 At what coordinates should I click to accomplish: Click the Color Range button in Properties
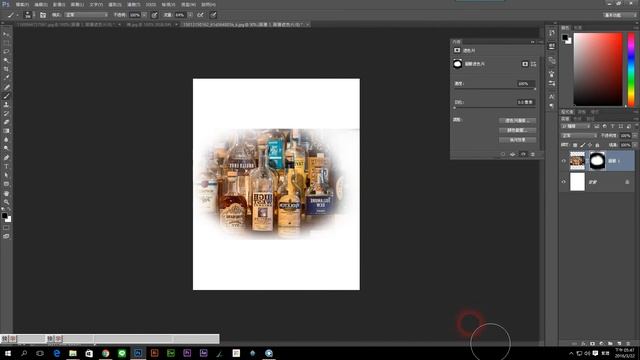[x=517, y=130]
